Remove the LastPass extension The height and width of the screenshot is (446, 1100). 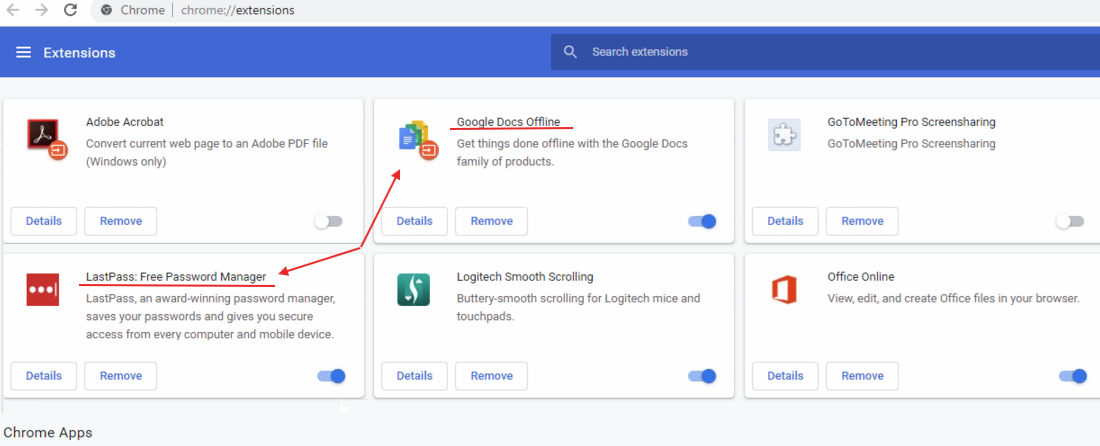pyautogui.click(x=121, y=376)
